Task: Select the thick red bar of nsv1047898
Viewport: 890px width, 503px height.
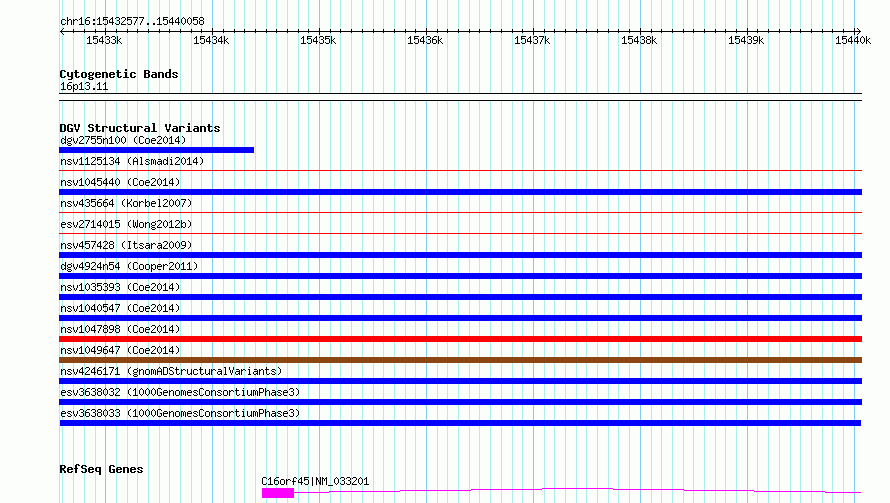Action: [460, 339]
